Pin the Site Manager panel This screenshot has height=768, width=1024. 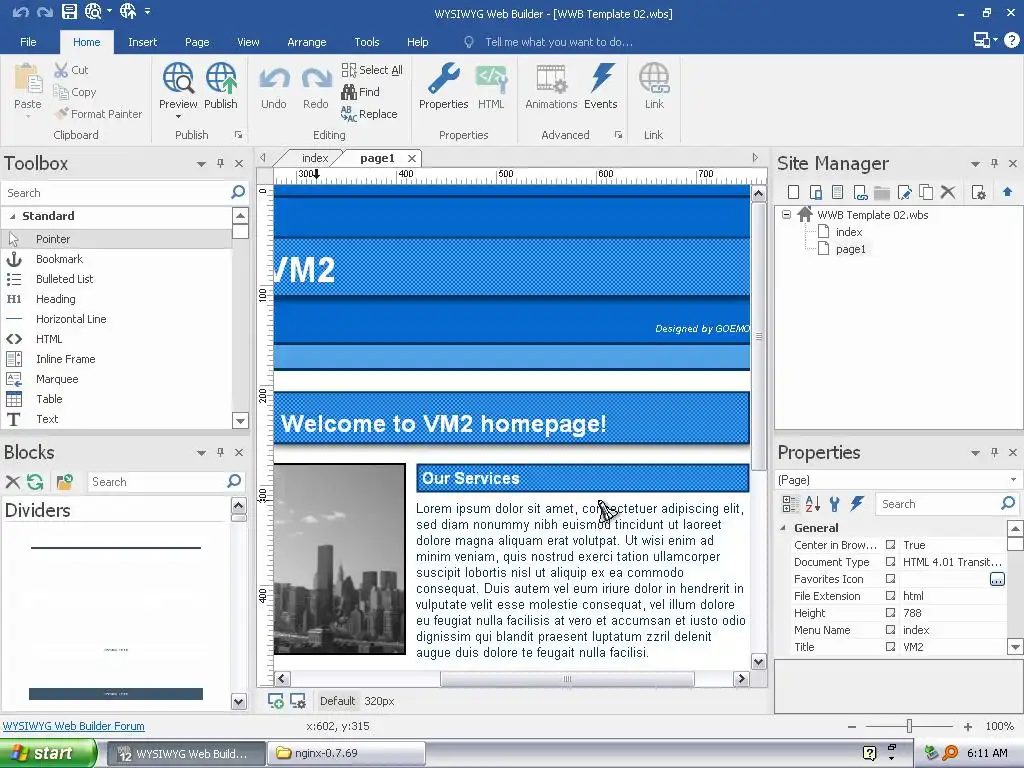994,163
